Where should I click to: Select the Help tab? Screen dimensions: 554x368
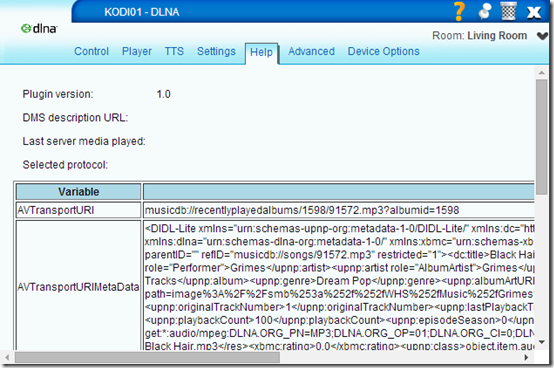click(x=261, y=53)
